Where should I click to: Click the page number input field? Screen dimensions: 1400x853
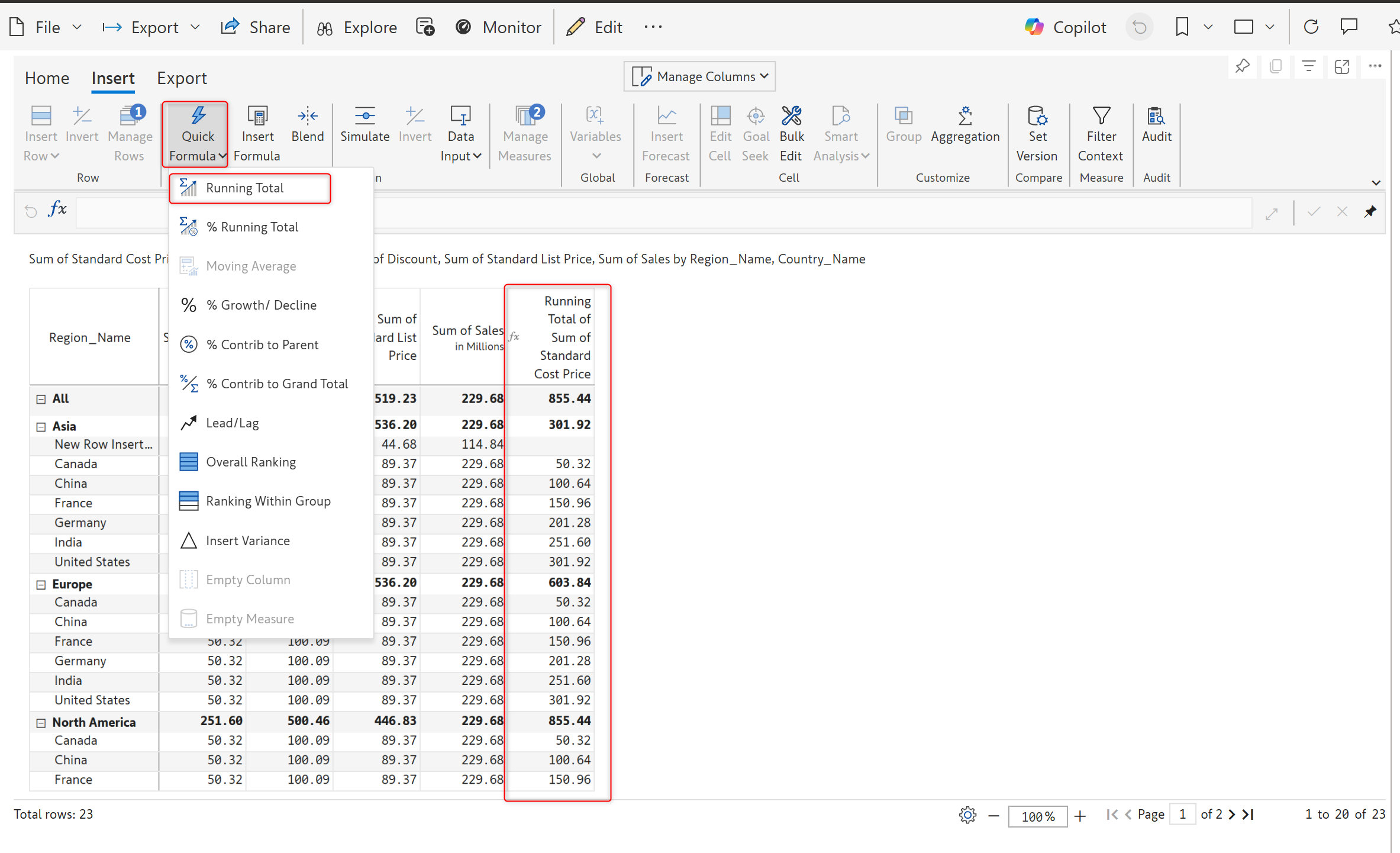[1182, 815]
